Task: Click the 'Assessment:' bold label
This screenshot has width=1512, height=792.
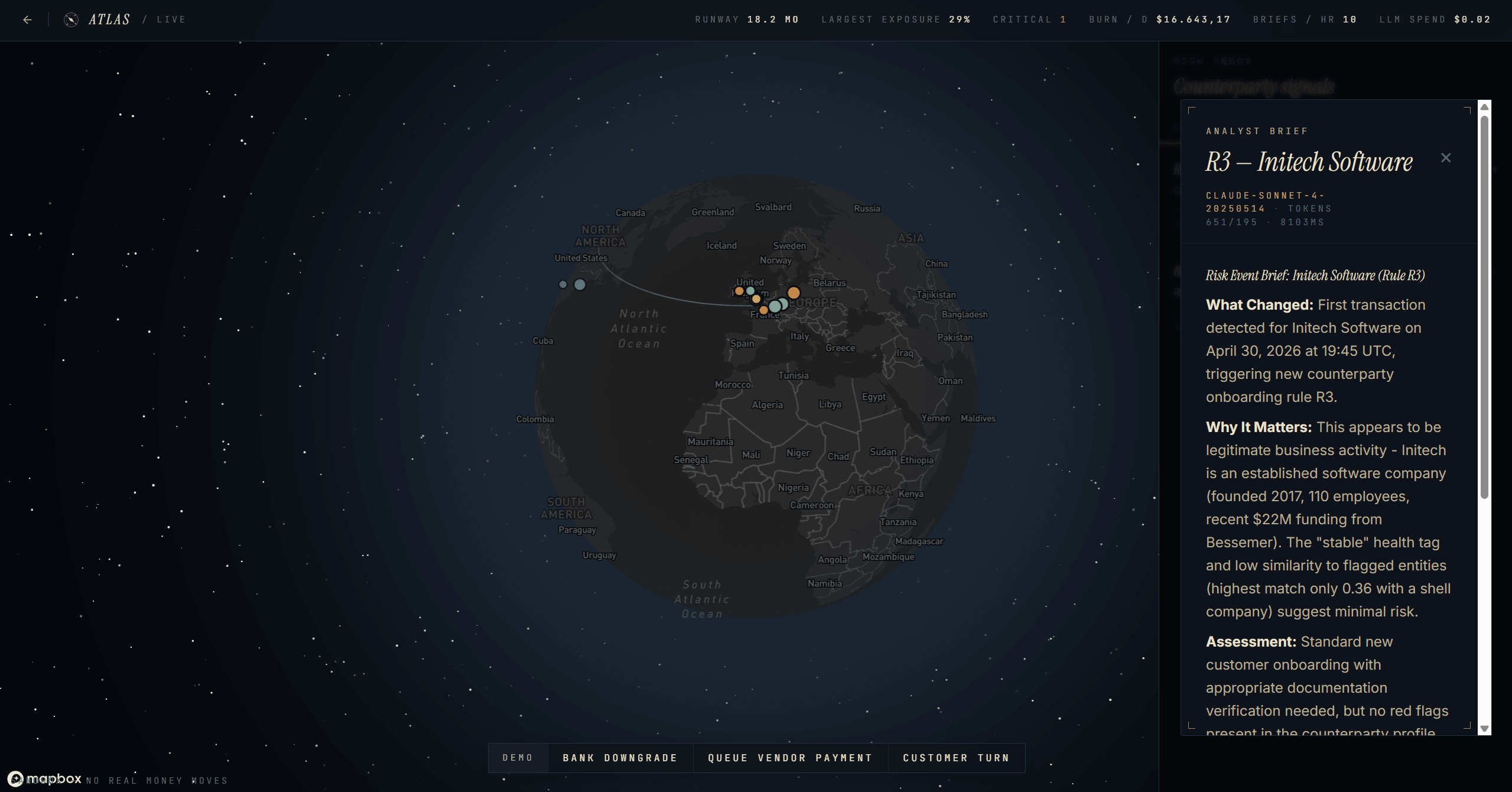Action: 1251,642
